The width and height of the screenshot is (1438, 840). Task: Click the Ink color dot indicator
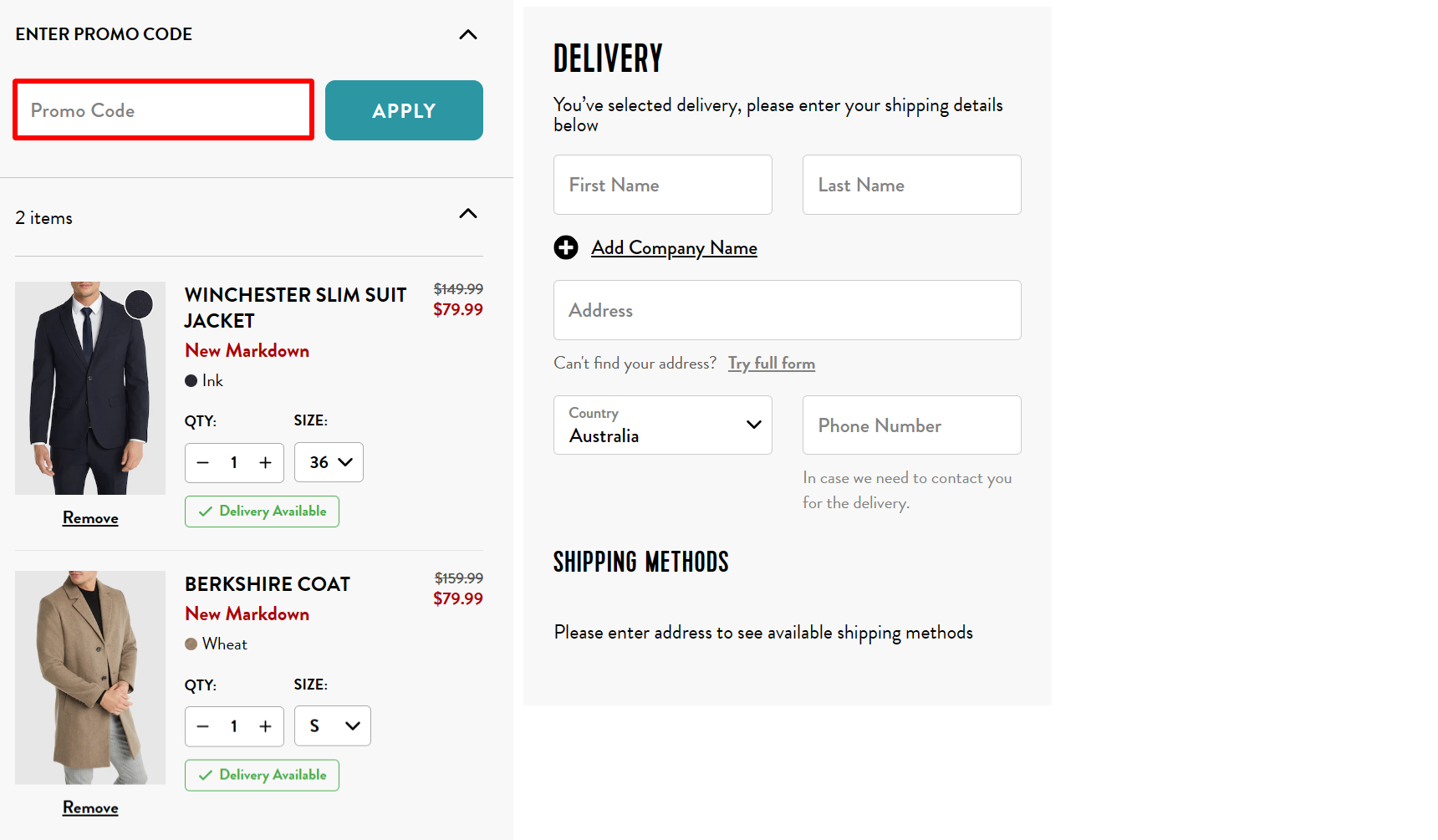click(191, 380)
